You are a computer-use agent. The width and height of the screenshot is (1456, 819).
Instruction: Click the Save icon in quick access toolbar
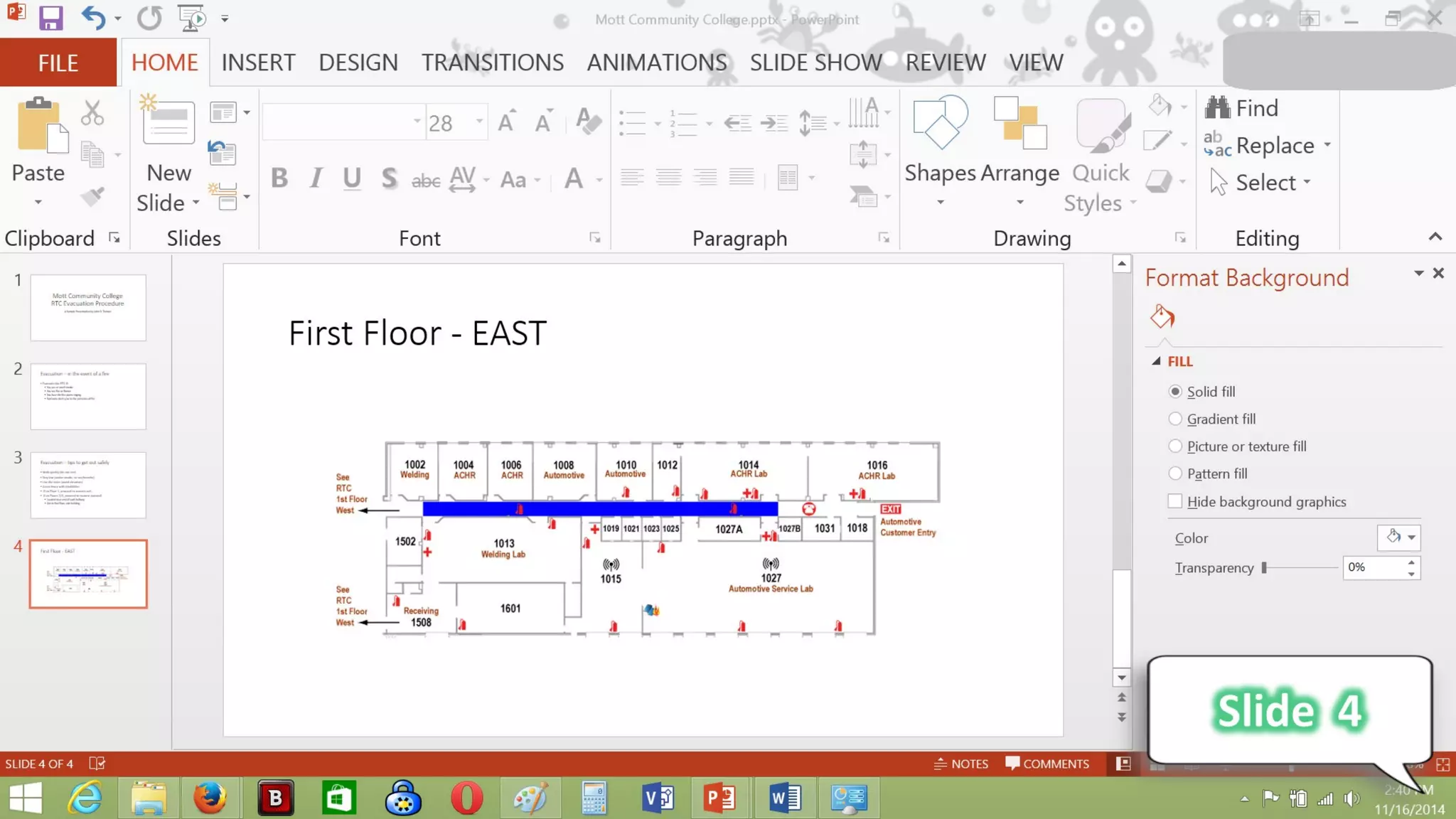[x=50, y=18]
